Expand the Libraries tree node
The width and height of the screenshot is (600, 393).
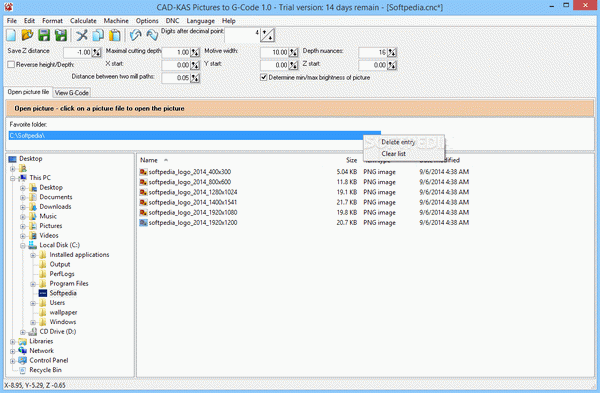pyautogui.click(x=13, y=341)
